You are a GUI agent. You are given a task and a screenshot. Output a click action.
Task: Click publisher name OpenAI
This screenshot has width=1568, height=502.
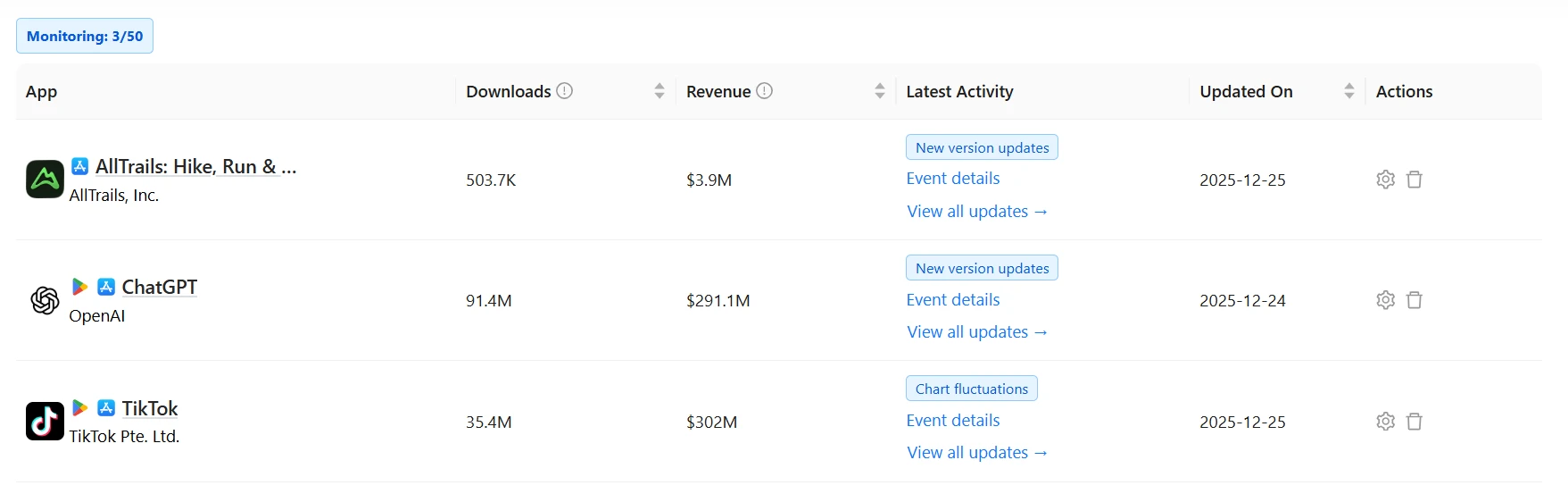coord(97,315)
